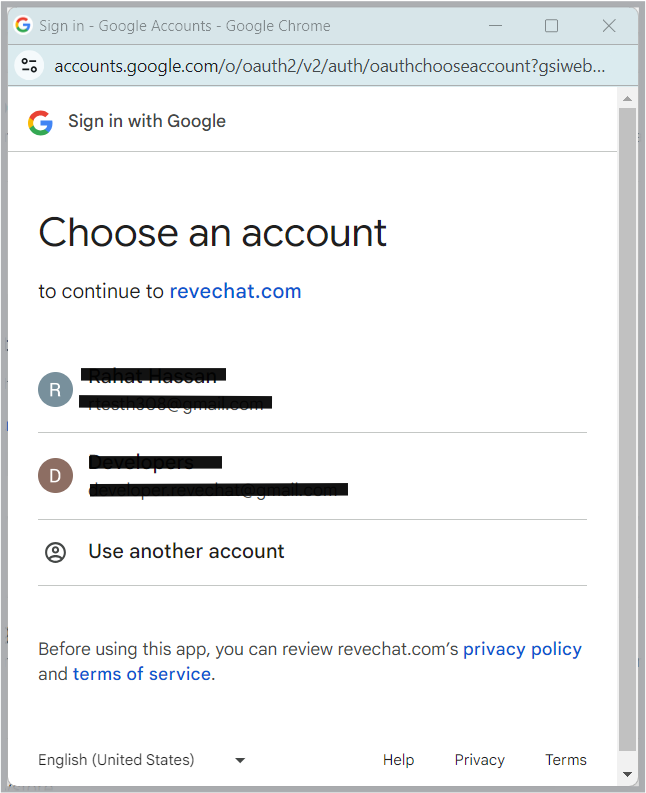Maximize the Google sign-in window

point(551,26)
